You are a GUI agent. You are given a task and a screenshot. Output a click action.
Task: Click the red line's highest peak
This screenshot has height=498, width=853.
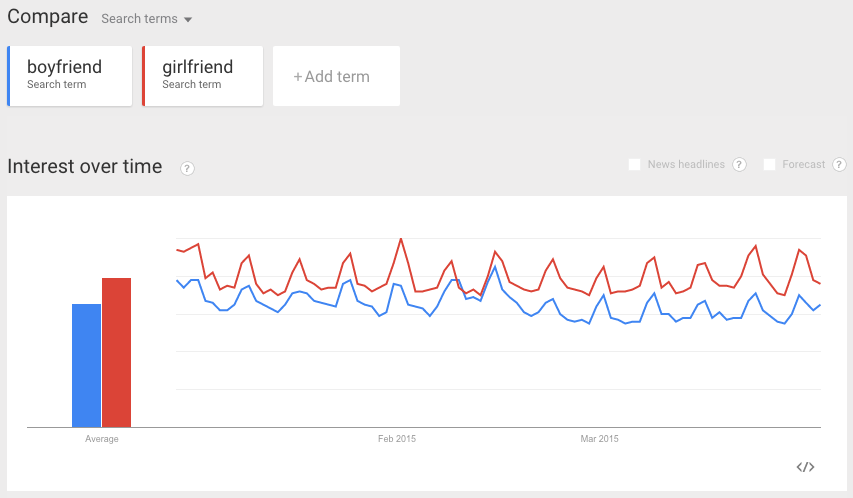401,239
